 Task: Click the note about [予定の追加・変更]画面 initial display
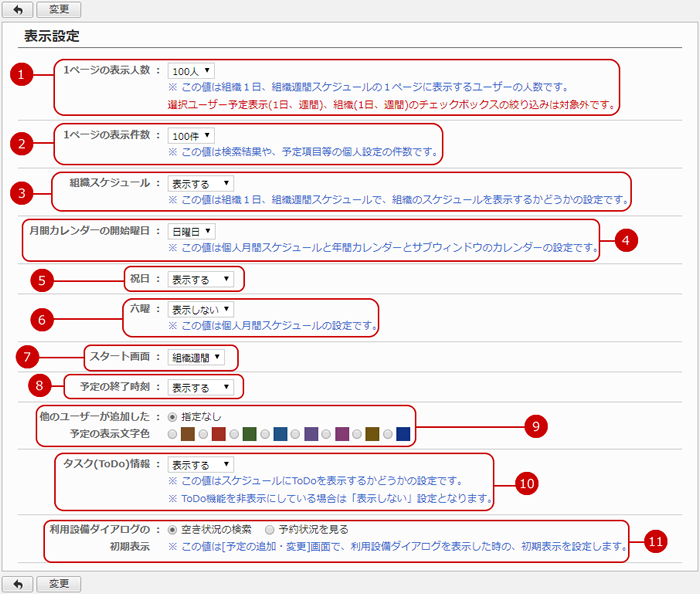click(x=397, y=546)
